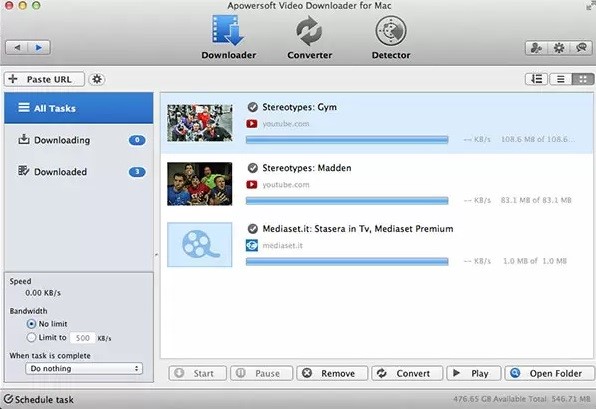Click the Stereotypes: Gym progress bar

coord(347,140)
